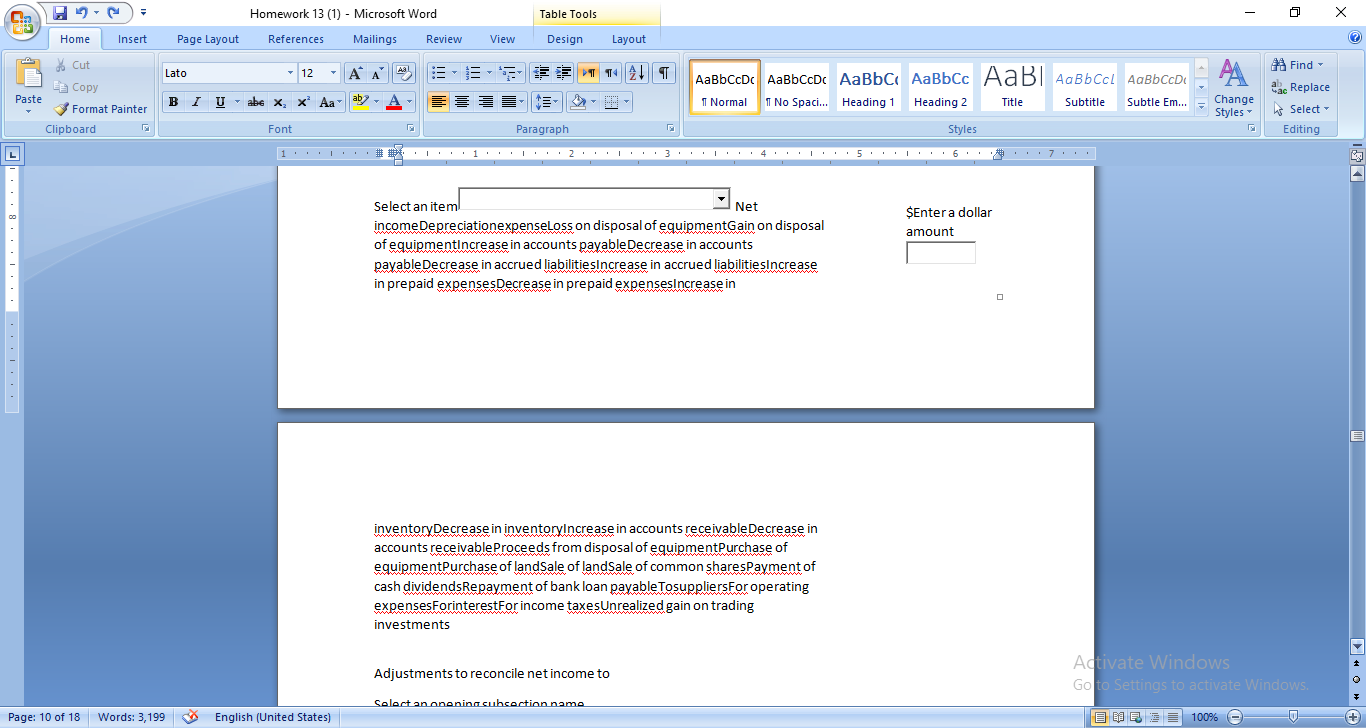Toggle italic formatting
The image size is (1366, 728).
pos(197,102)
